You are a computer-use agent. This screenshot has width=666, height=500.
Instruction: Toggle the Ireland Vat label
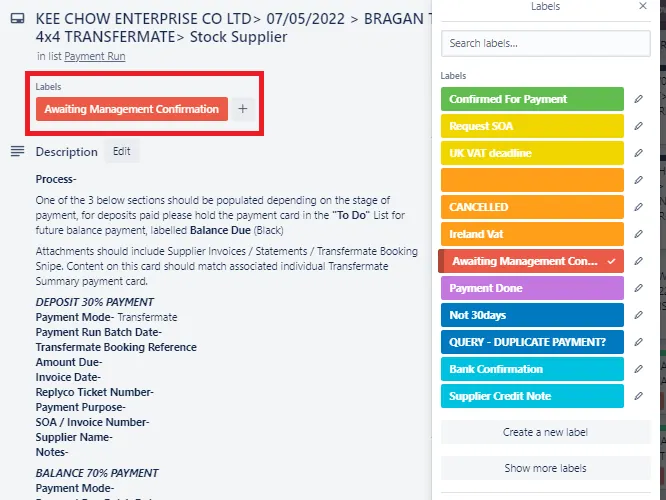(x=532, y=234)
